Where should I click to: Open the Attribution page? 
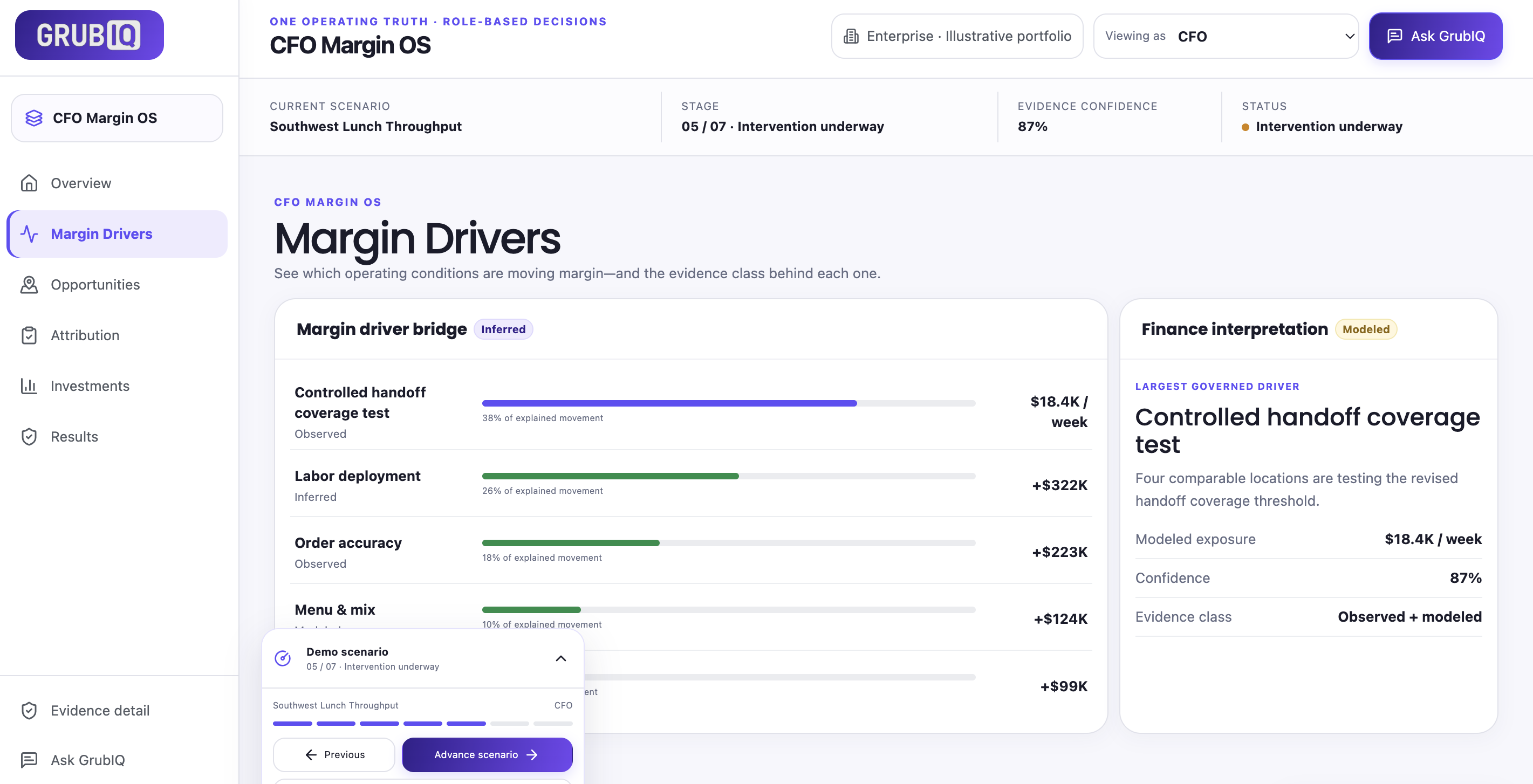coord(117,335)
